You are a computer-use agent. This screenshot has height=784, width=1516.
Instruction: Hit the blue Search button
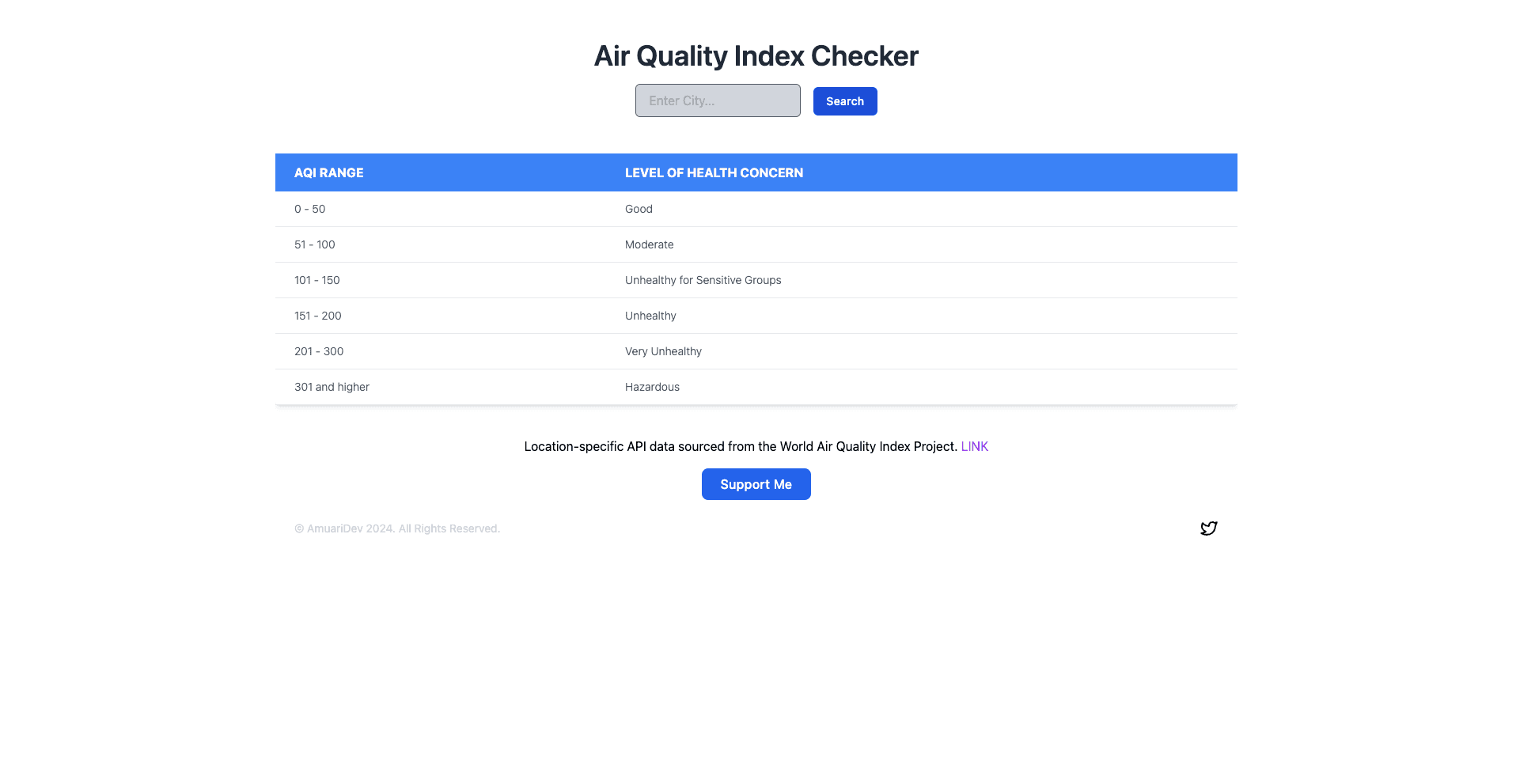(845, 101)
